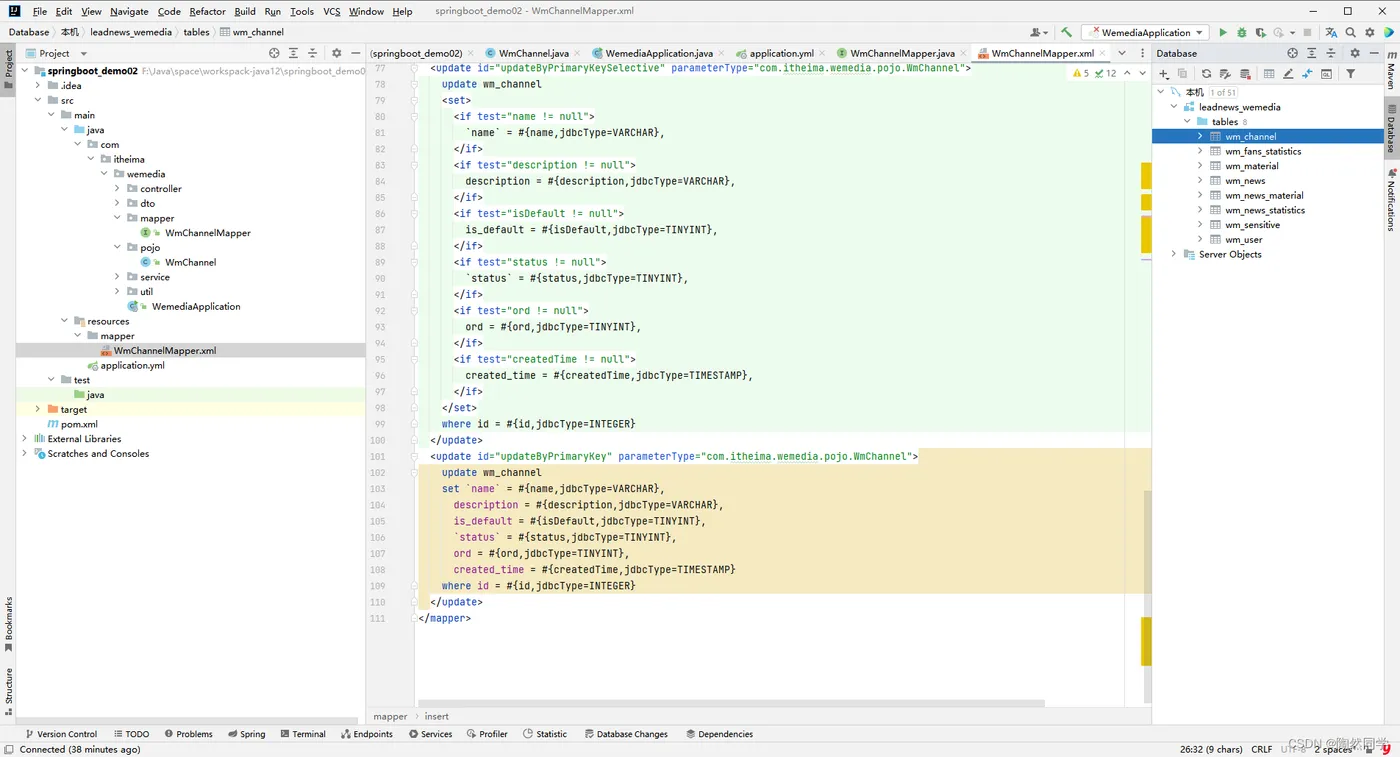The image size is (1400, 757).
Task: Open the Endpoints tool window
Action: (x=366, y=734)
